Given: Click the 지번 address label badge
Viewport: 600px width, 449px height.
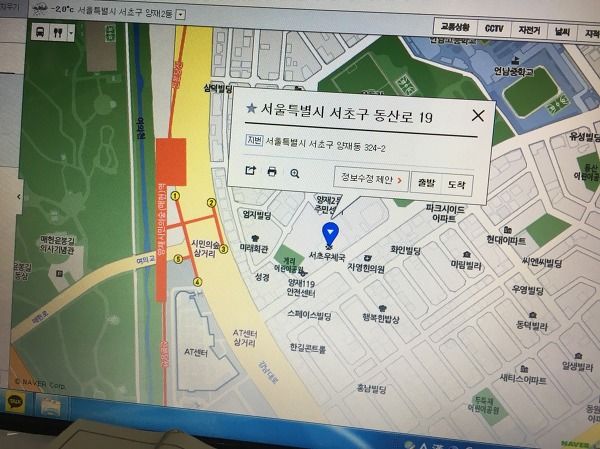Looking at the screenshot, I should click(x=254, y=140).
